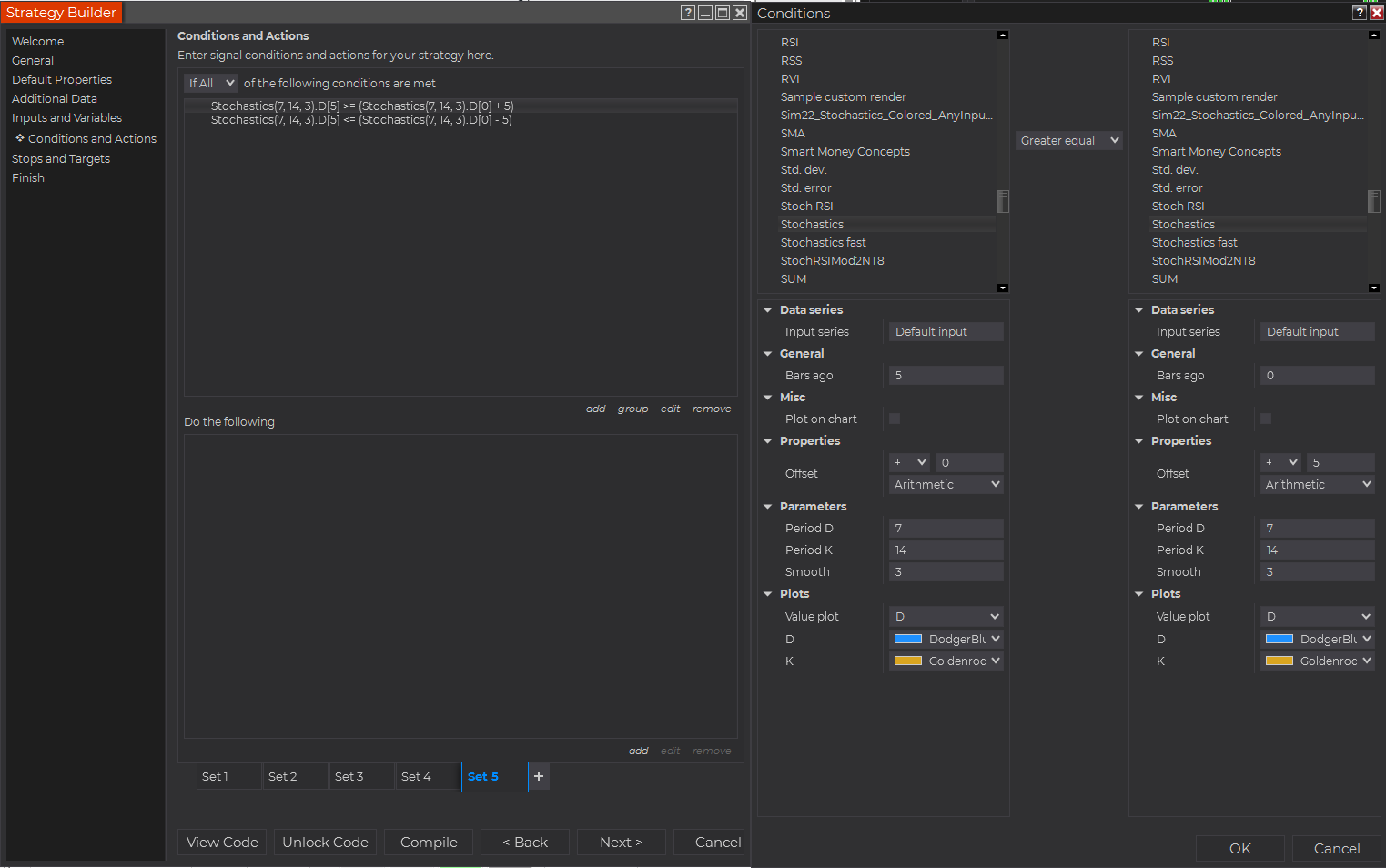Click the plus icon to add a new set
Viewport: 1386px width, 868px height.
(539, 776)
